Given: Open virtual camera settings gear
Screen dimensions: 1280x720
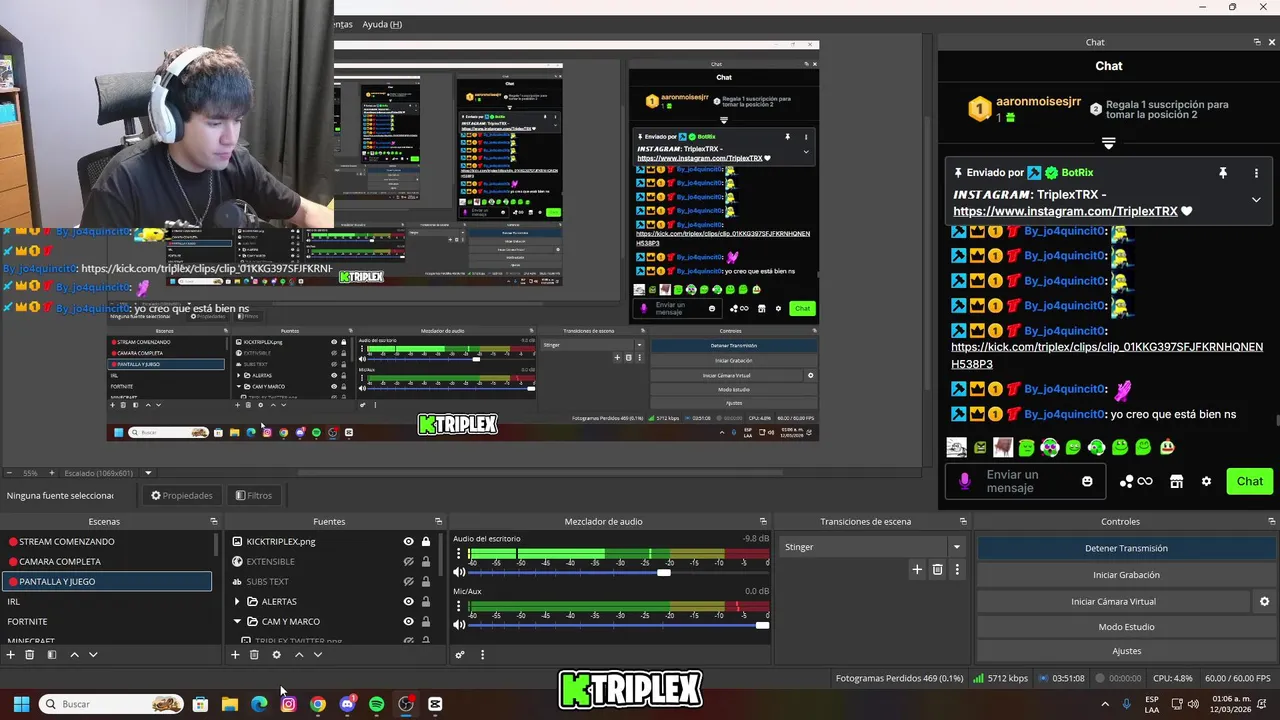Looking at the screenshot, I should tap(1264, 601).
